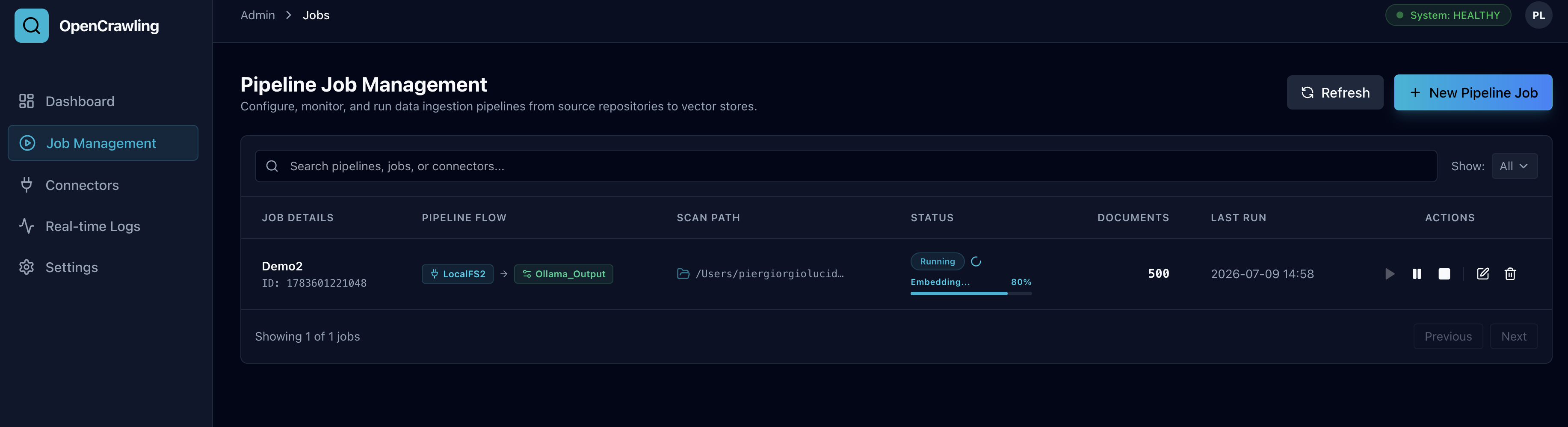Click the Jobs breadcrumb
Image resolution: width=1568 pixels, height=427 pixels.
tap(316, 15)
